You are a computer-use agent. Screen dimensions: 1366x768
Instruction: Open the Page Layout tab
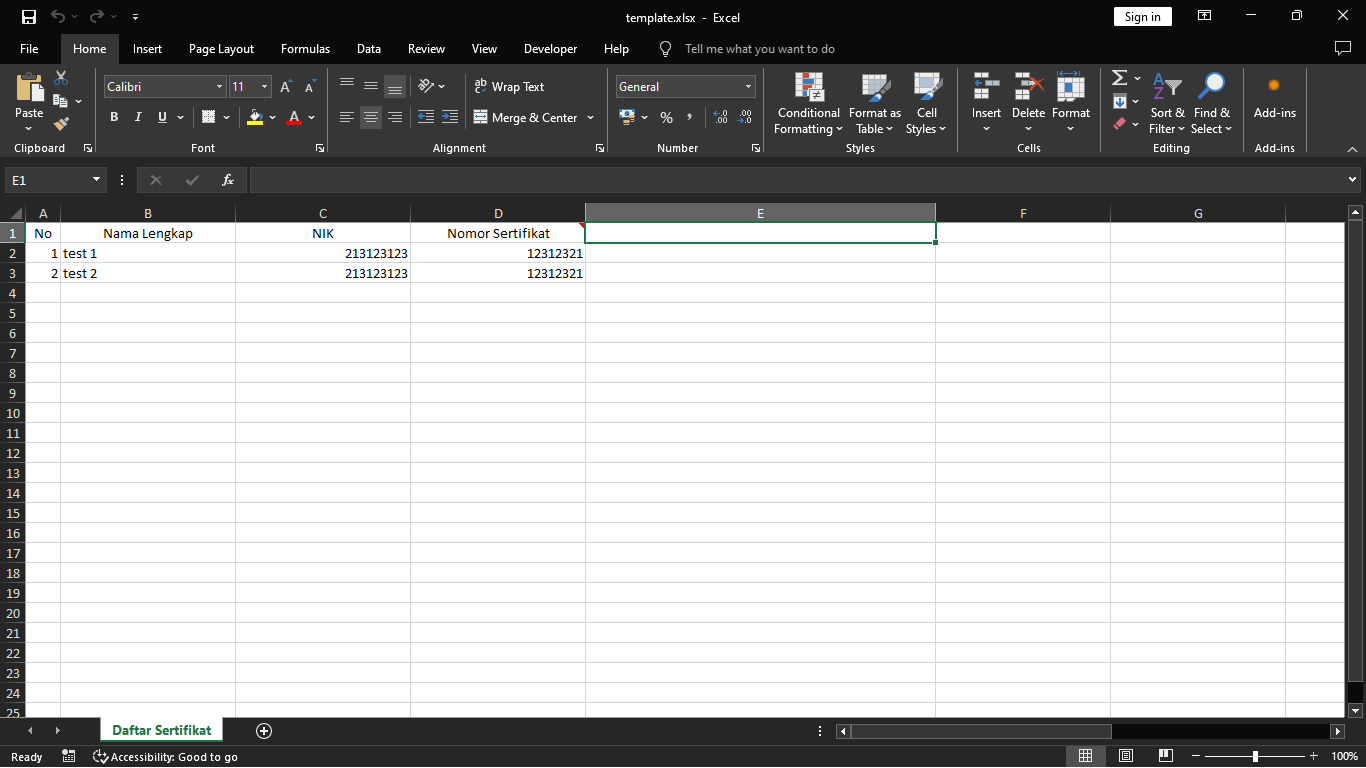pyautogui.click(x=221, y=49)
